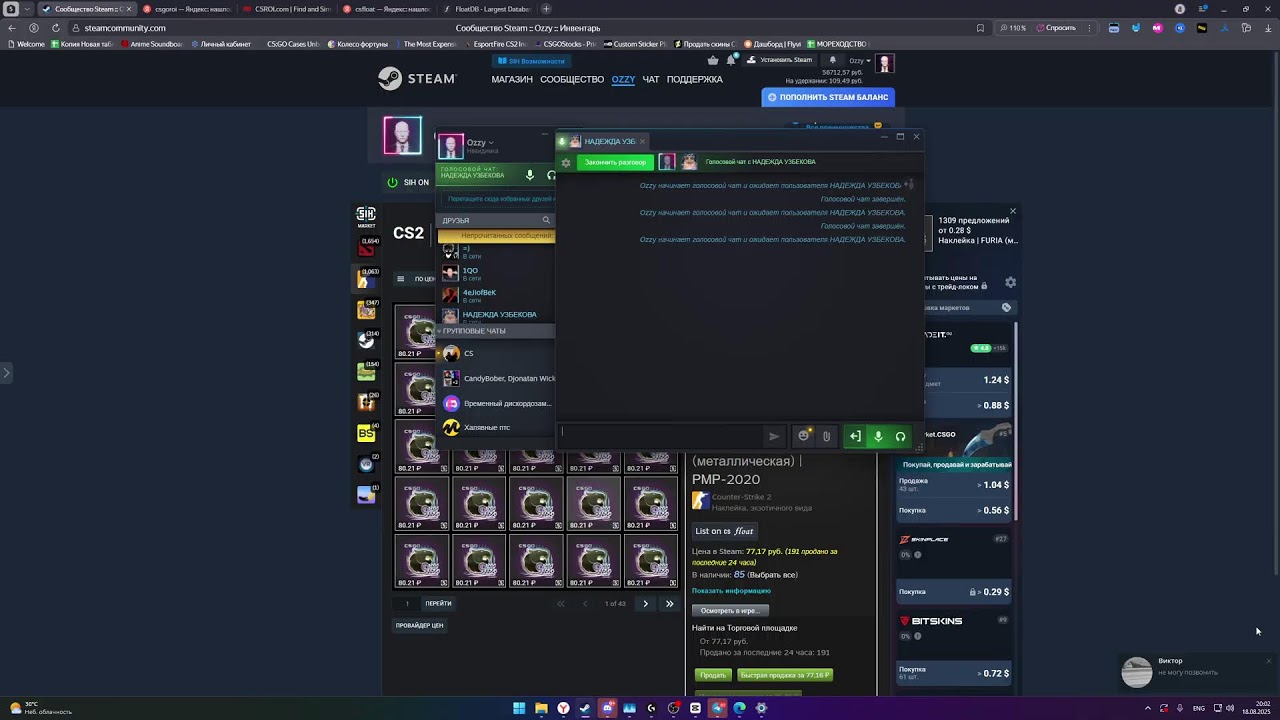Click Установить Steam button
1280x720 pixels.
click(780, 60)
